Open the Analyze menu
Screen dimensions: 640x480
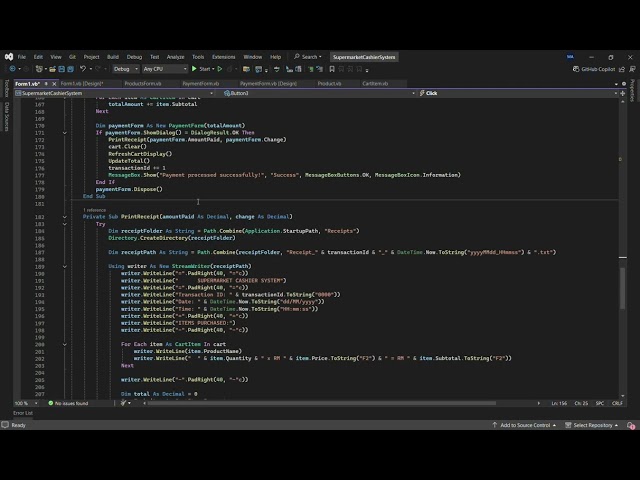[x=176, y=57]
